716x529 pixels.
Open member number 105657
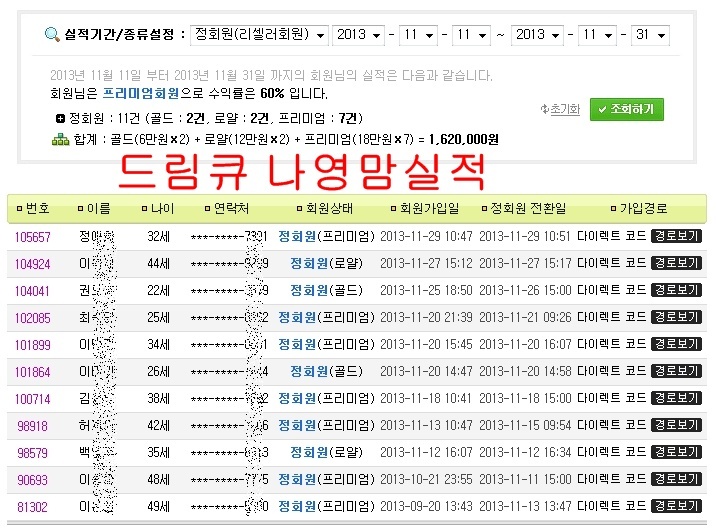coord(33,237)
